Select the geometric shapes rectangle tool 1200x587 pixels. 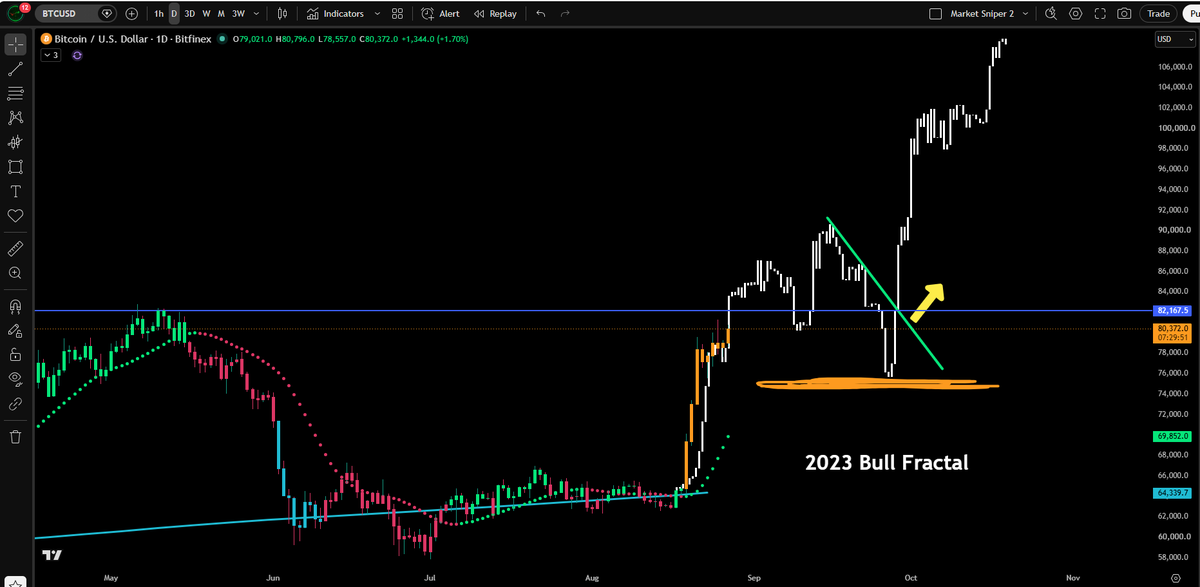(x=16, y=167)
